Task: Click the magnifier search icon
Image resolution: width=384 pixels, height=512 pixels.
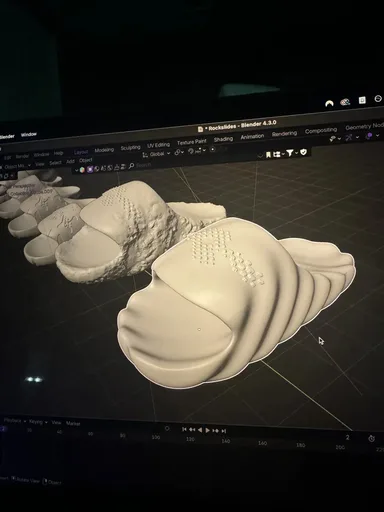Action: tap(131, 166)
